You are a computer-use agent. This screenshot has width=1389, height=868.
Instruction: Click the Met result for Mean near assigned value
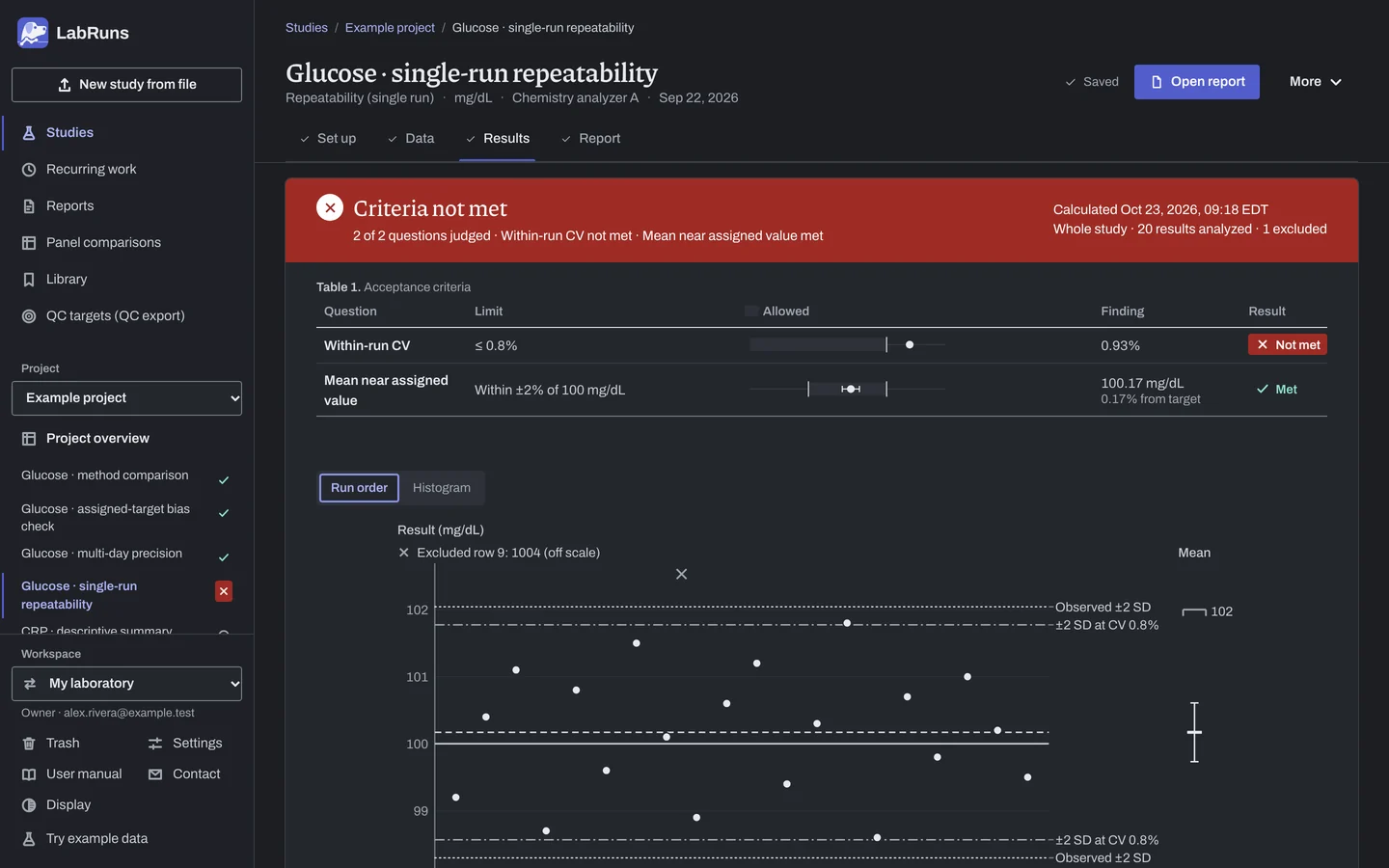point(1277,390)
